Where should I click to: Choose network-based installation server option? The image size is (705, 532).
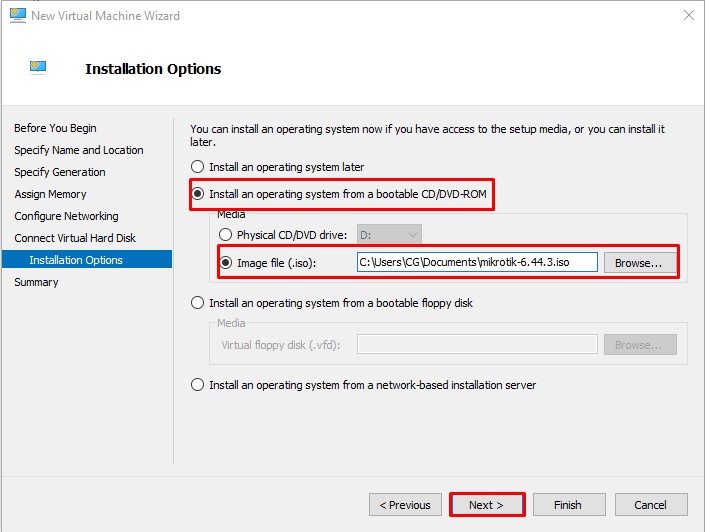click(198, 384)
